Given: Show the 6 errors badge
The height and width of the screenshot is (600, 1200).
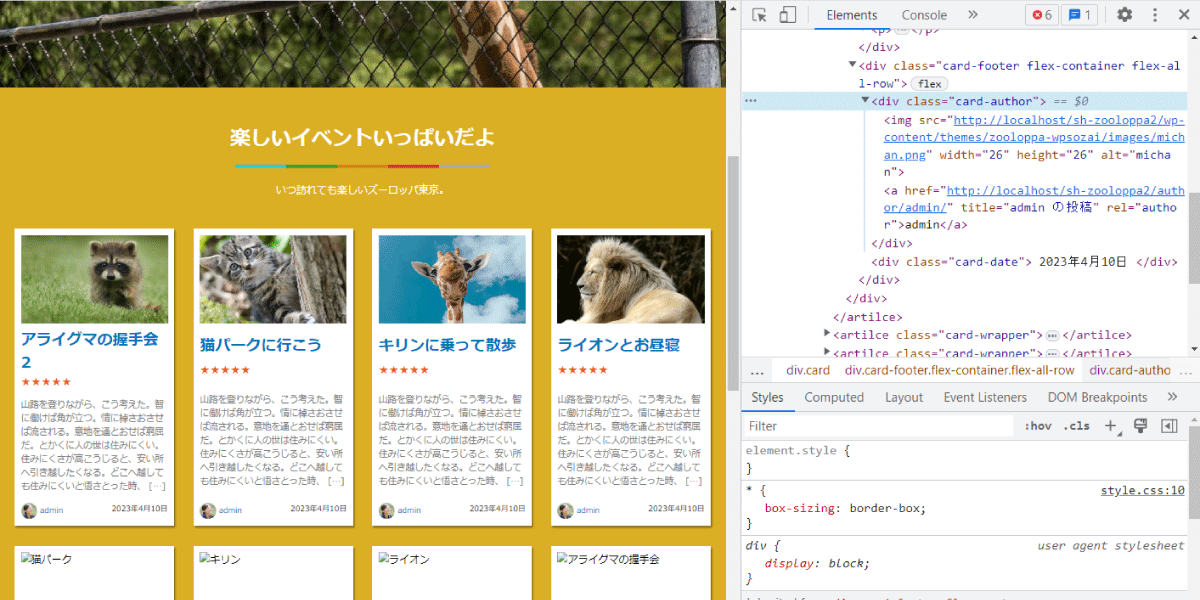Looking at the screenshot, I should (1042, 15).
